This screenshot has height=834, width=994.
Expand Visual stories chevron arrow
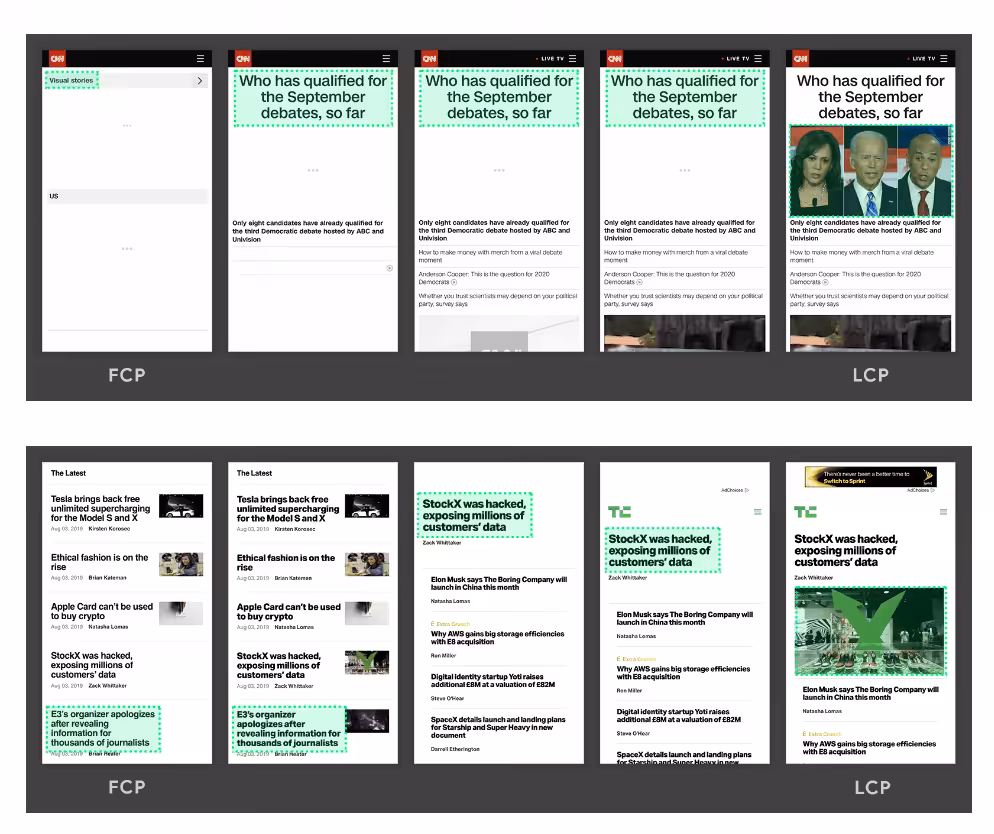[200, 80]
